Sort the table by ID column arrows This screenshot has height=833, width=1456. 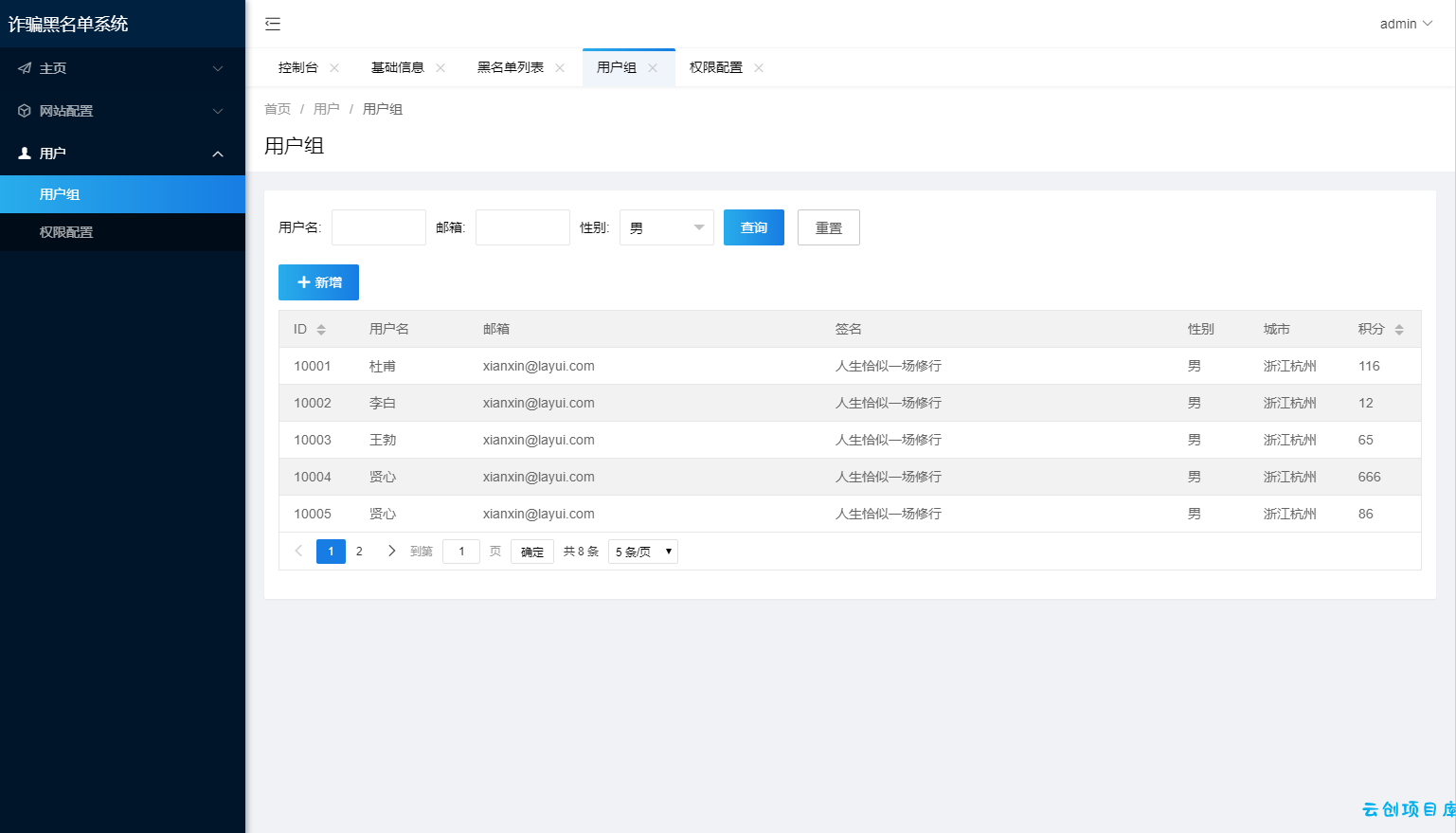321,329
